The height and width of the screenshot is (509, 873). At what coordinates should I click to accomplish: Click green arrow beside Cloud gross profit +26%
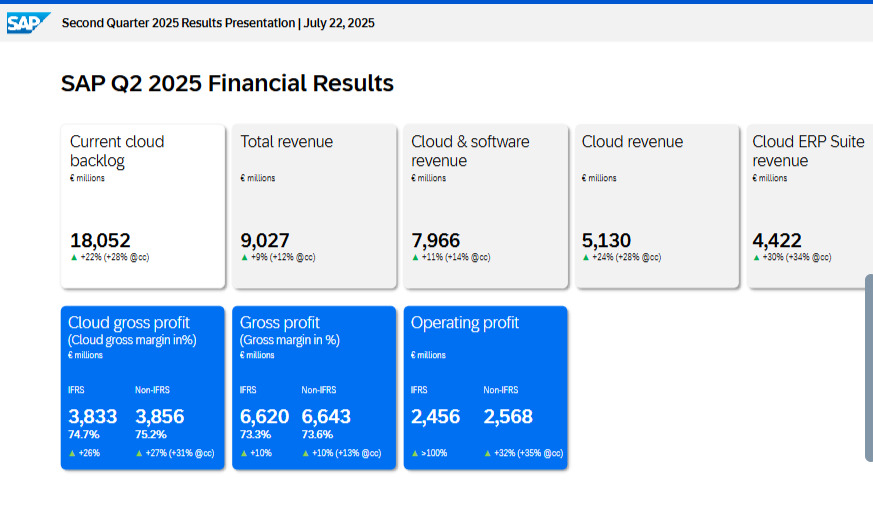72,453
